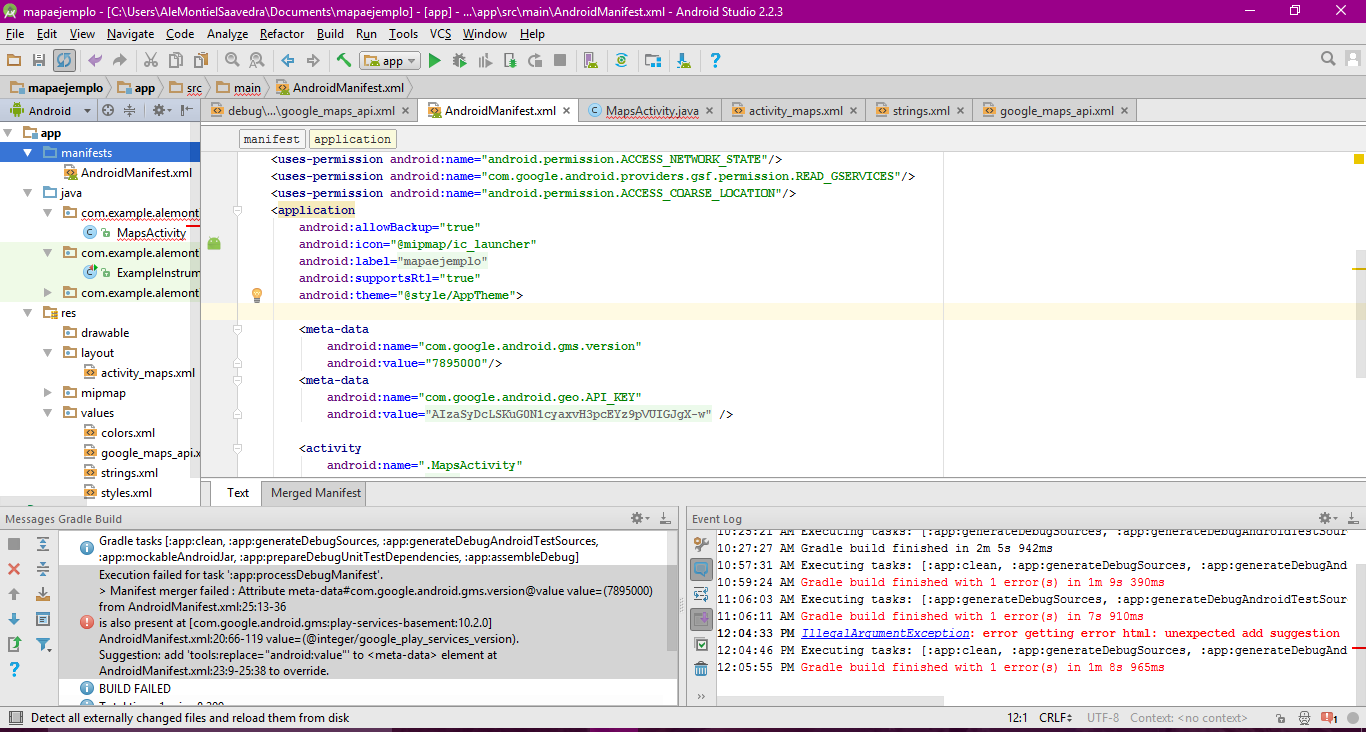Screen dimensions: 1366x732
Task: Click the Cut scissors icon
Action: 151,61
